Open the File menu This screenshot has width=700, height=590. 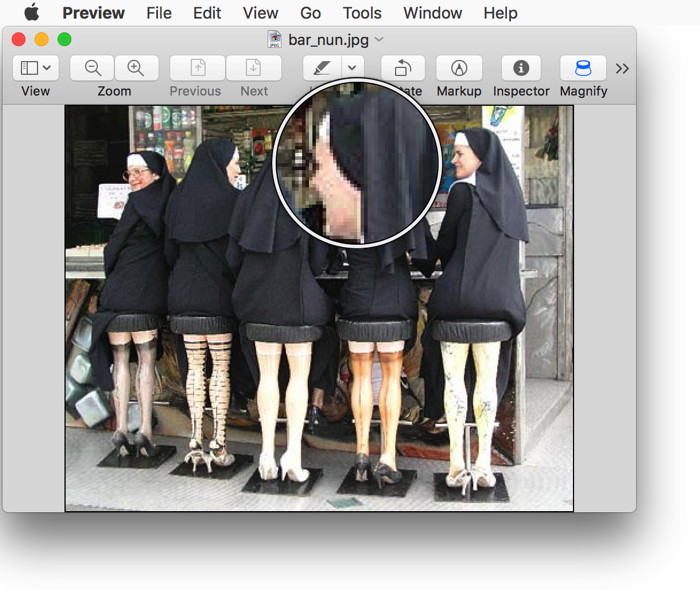(x=159, y=13)
